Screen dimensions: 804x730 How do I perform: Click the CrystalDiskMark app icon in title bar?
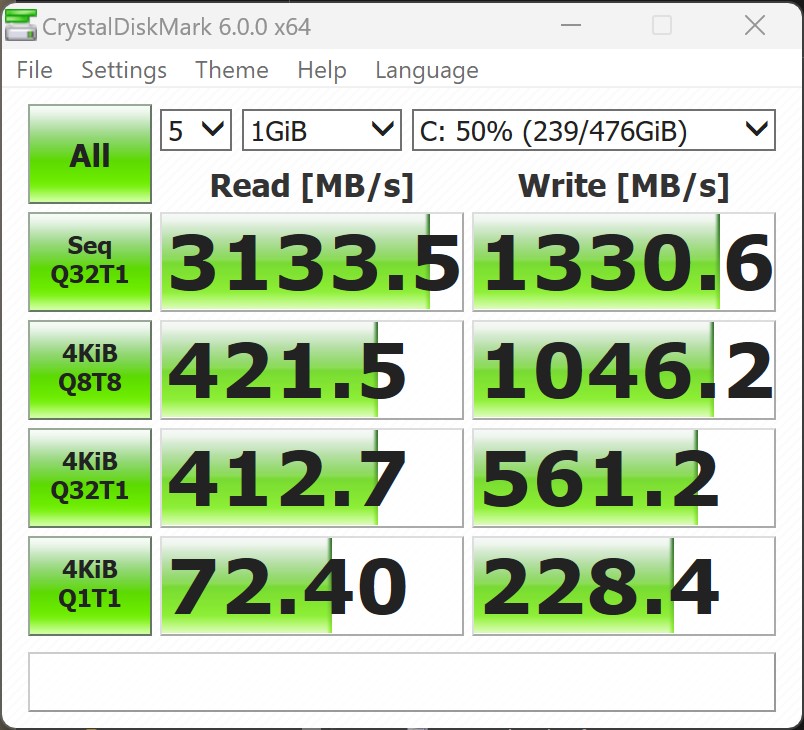point(21,26)
